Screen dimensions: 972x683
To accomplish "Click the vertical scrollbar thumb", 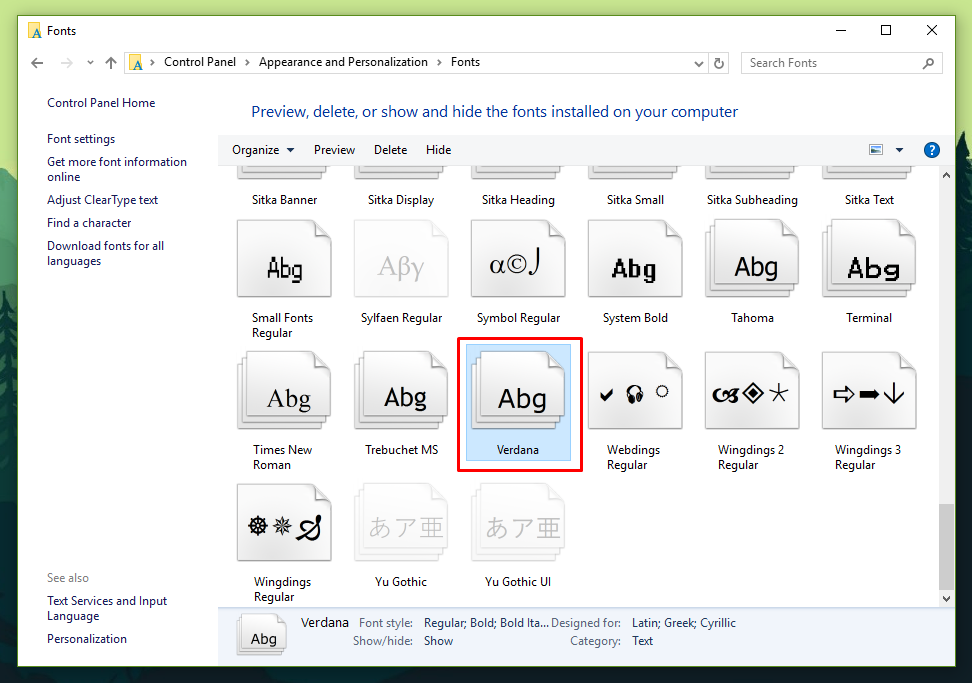I will [x=946, y=547].
